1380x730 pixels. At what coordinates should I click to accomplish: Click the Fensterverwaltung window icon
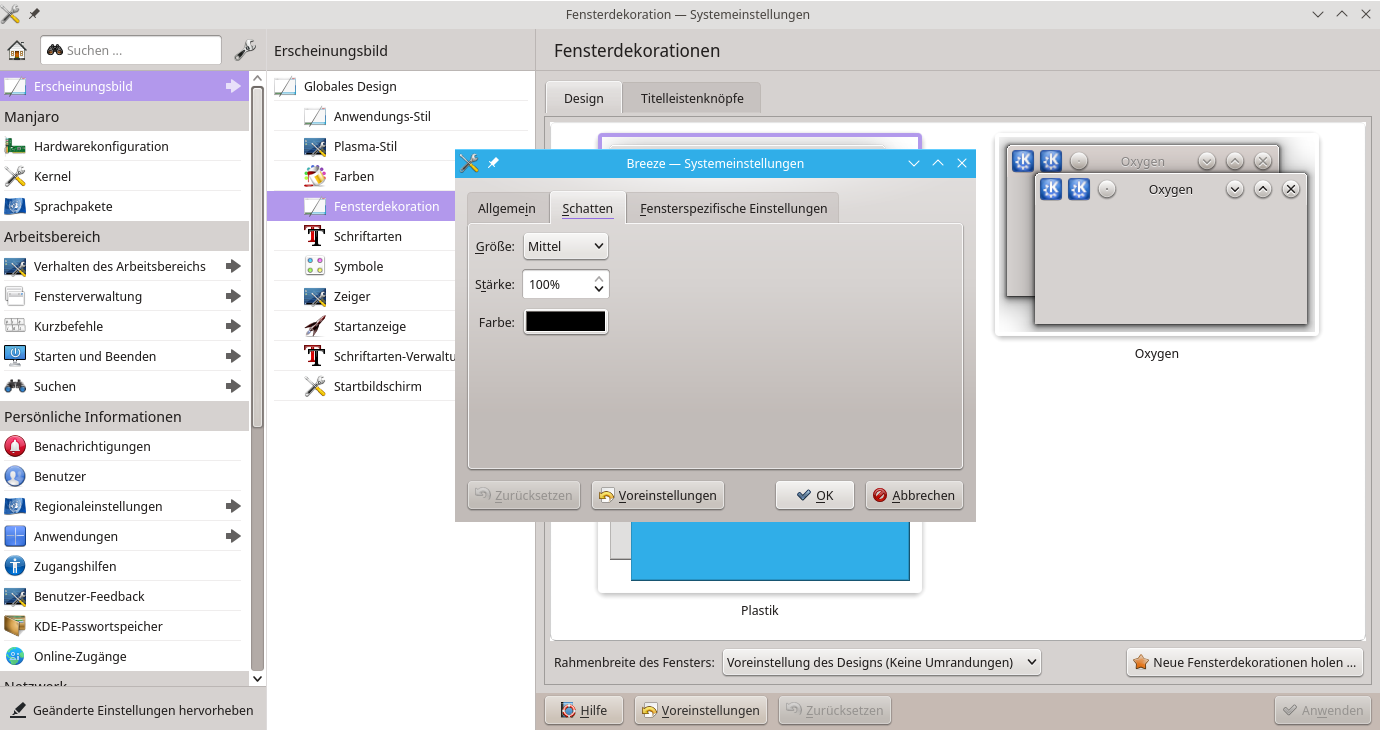(x=15, y=296)
